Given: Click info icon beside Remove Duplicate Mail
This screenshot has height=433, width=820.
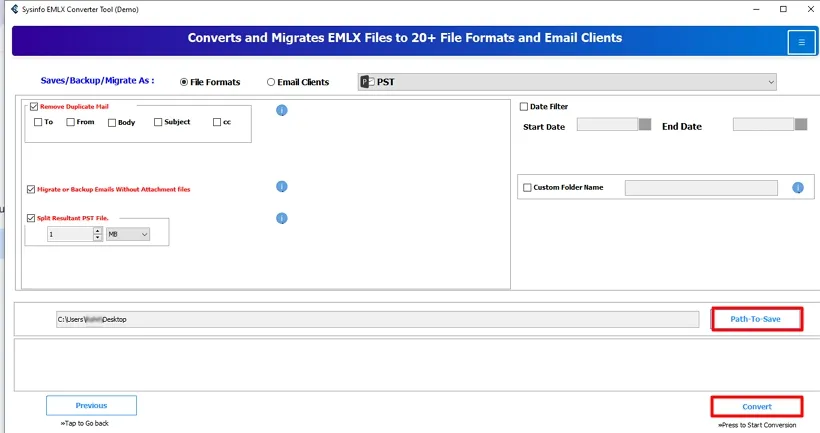Looking at the screenshot, I should pyautogui.click(x=281, y=110).
